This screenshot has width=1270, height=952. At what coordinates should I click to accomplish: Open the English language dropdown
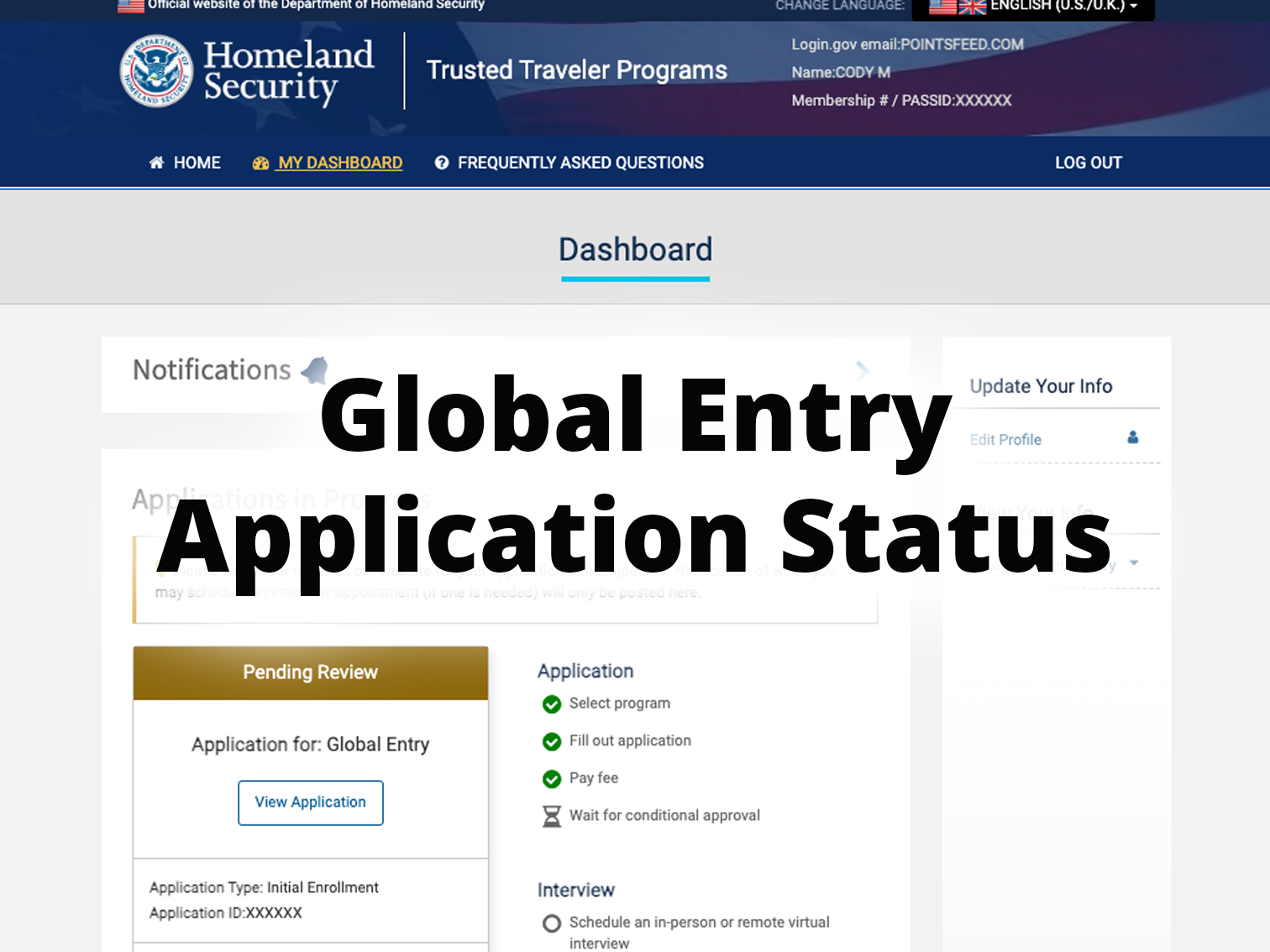(x=1063, y=7)
